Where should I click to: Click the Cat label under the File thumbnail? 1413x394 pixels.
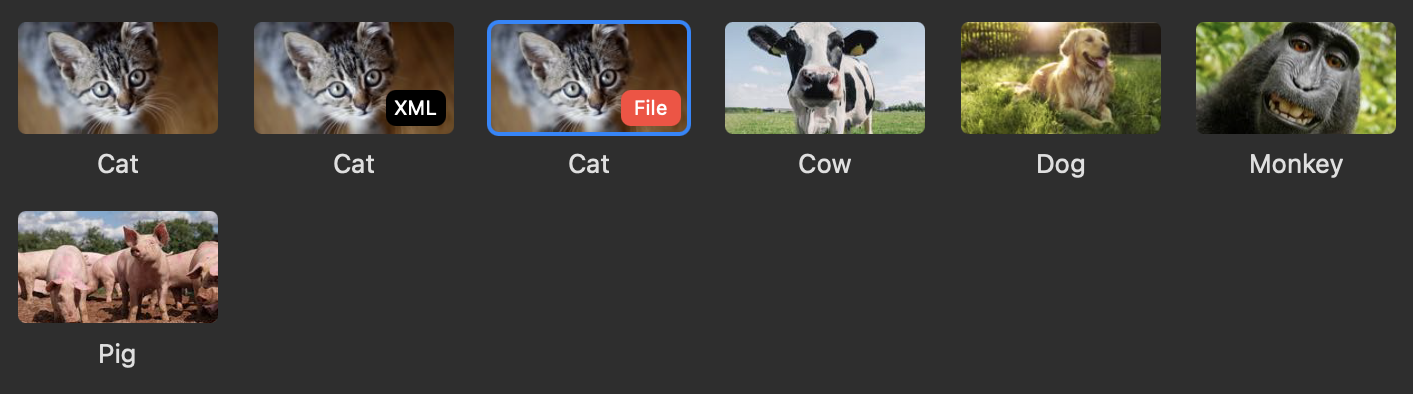[x=589, y=164]
